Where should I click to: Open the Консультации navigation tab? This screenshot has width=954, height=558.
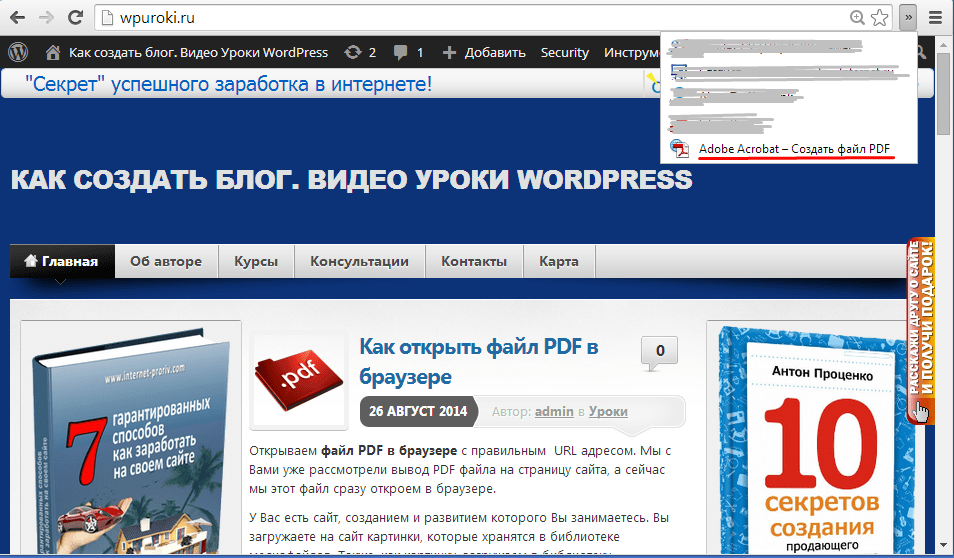click(359, 261)
